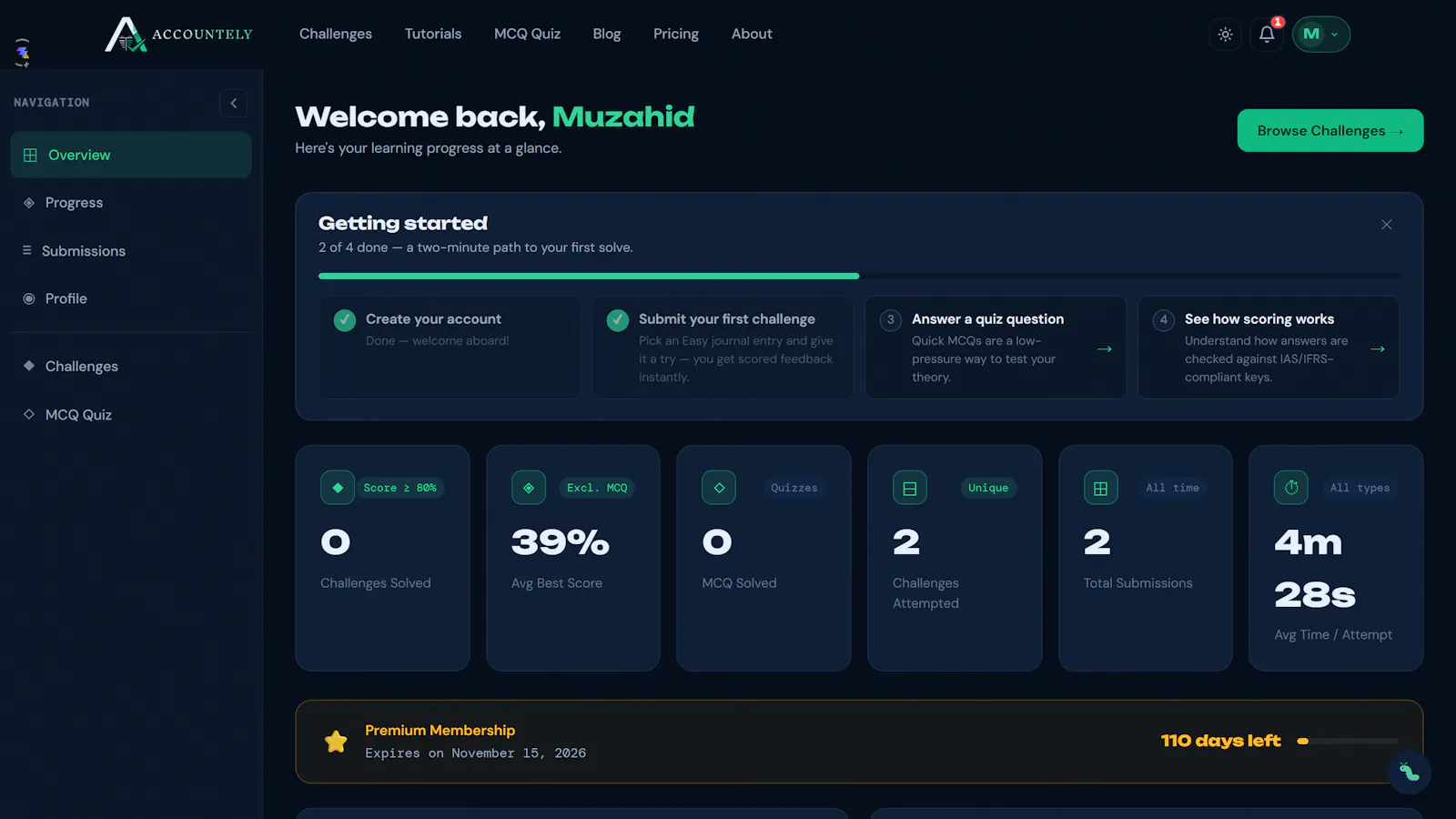Click the Avg Best Score card icon

pos(529,488)
